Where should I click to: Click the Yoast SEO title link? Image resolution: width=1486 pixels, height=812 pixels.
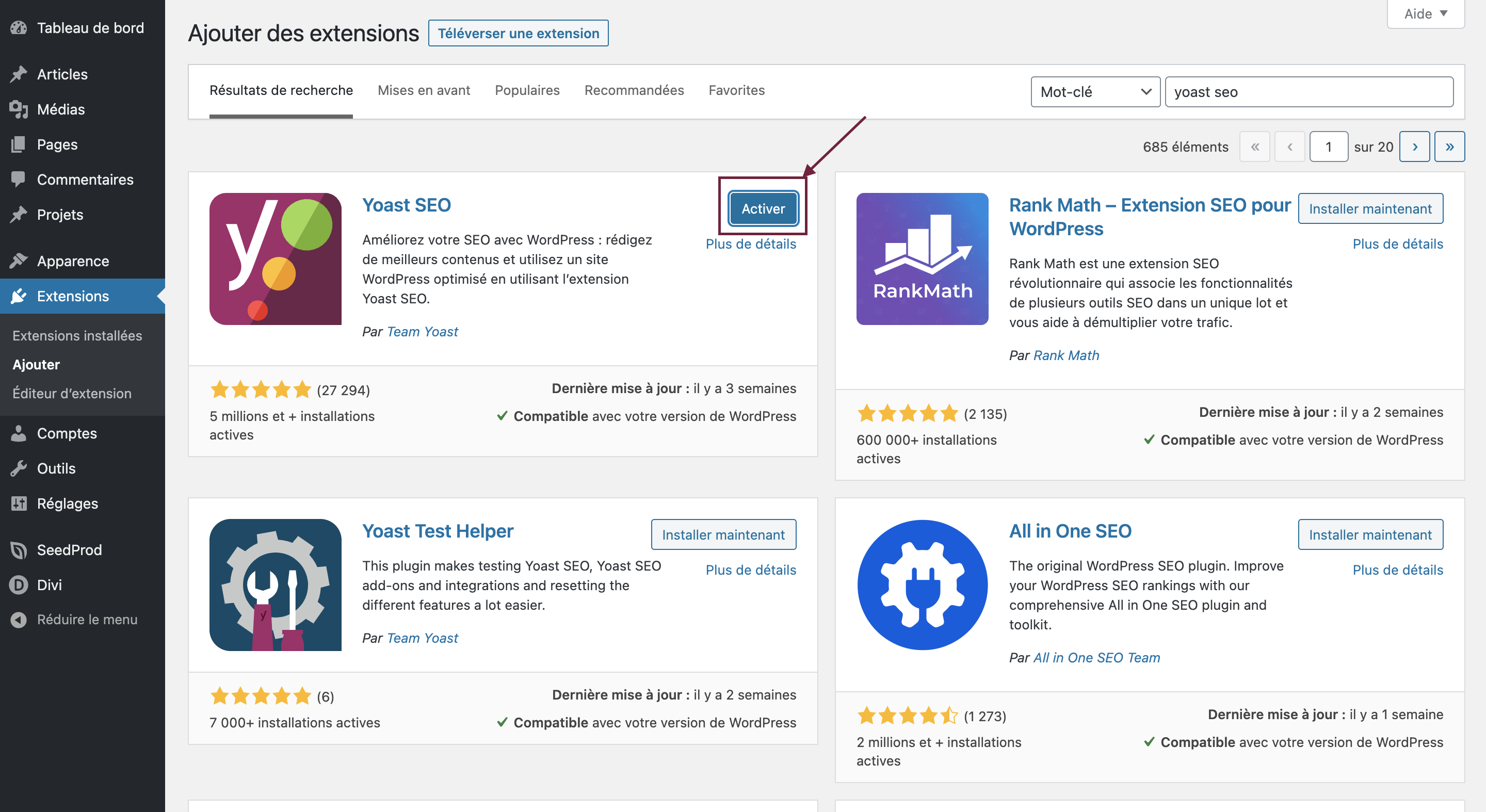tap(406, 205)
